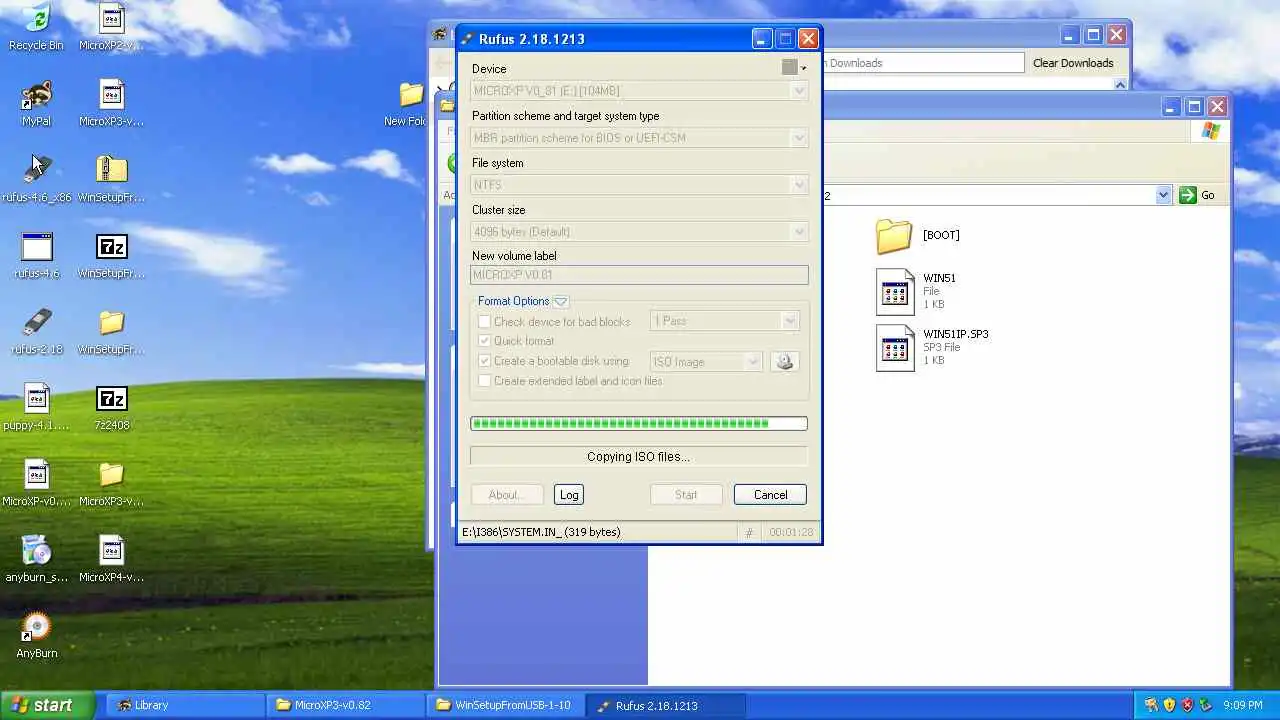This screenshot has width=1280, height=720.
Task: Click Clear Downloads in the Downloads window
Action: pos(1073,63)
